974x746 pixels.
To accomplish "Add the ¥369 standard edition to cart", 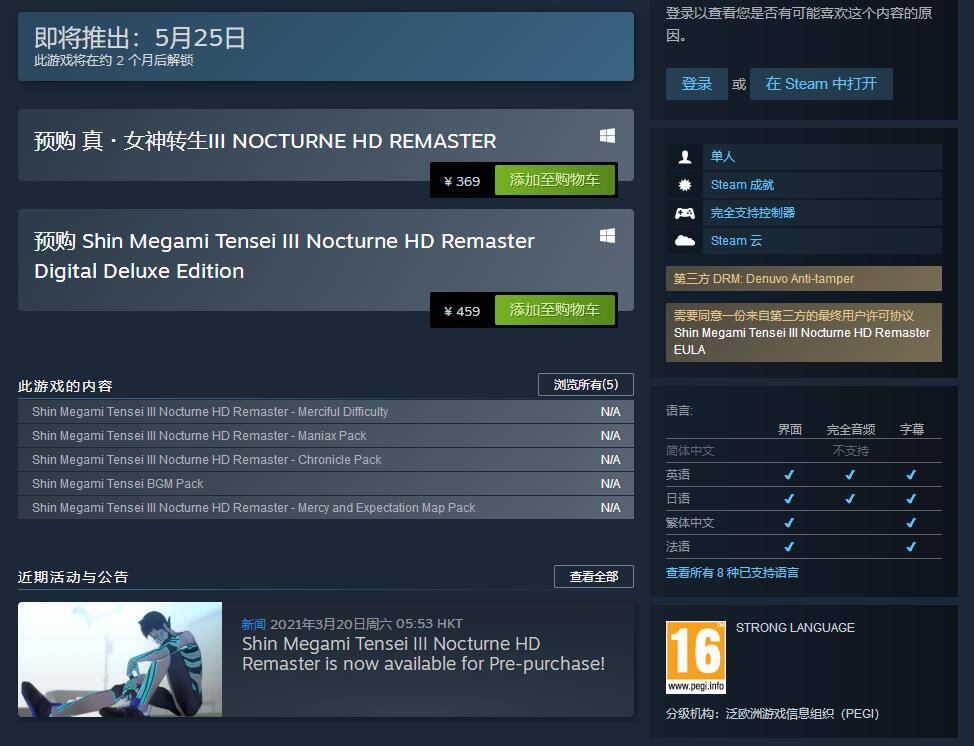I will (x=554, y=180).
